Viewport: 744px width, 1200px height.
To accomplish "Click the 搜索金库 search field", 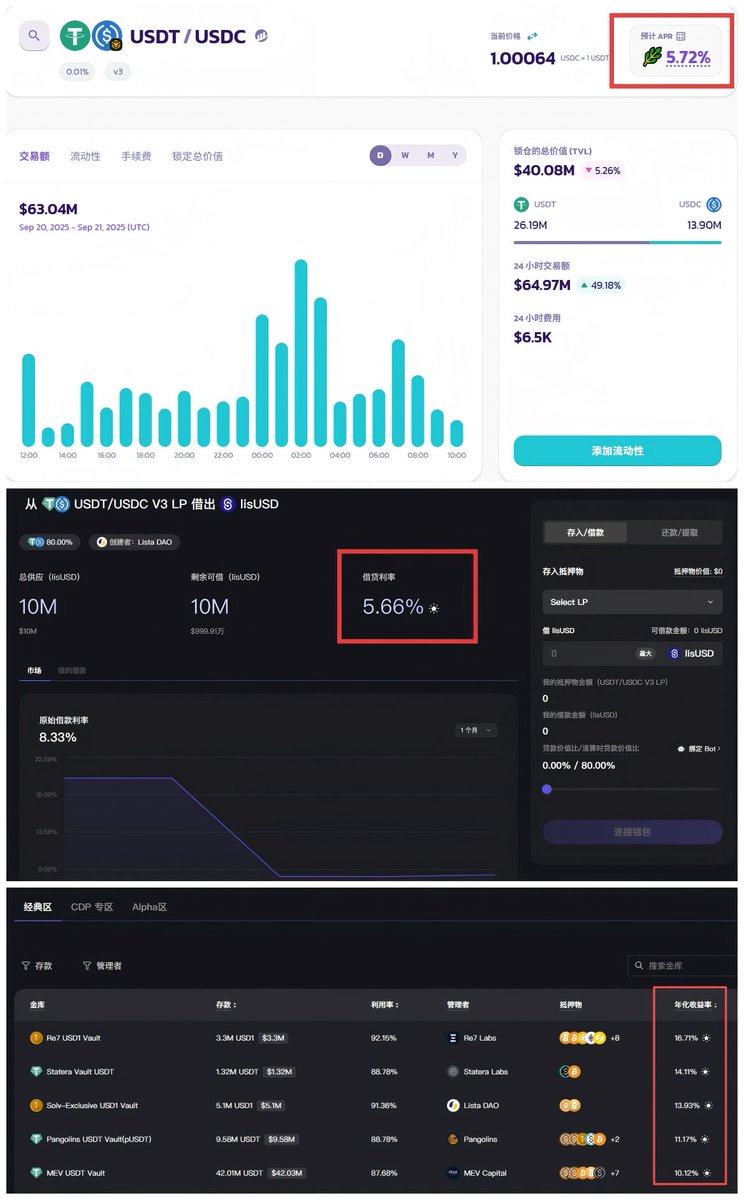I will pyautogui.click(x=682, y=966).
